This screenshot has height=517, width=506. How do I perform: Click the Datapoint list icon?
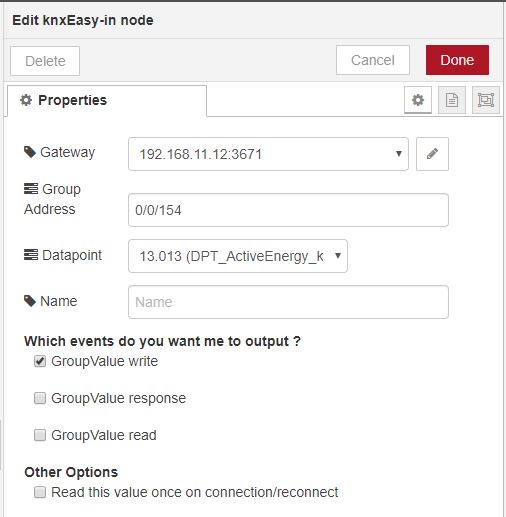pos(31,255)
